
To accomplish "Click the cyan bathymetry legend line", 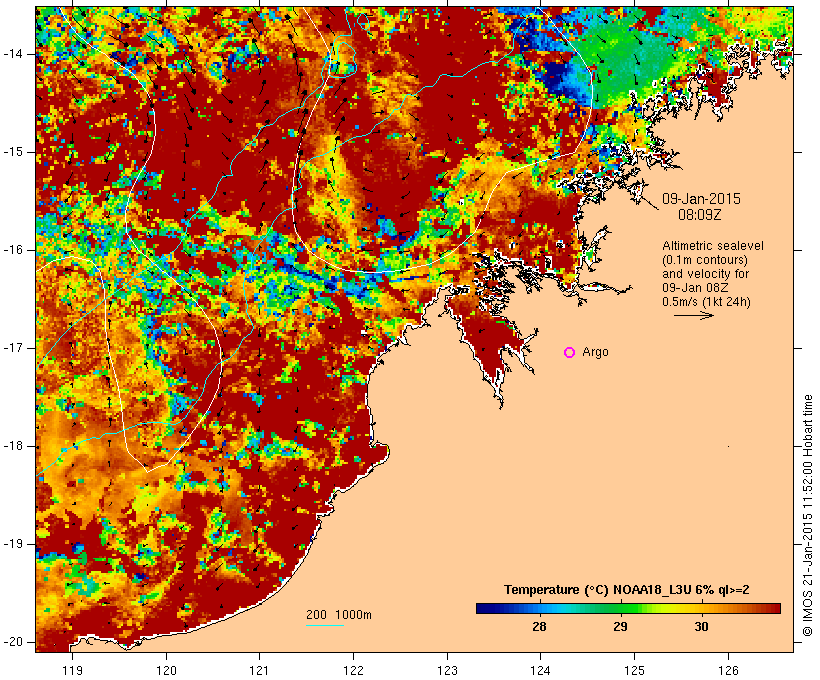I will [x=324, y=625].
